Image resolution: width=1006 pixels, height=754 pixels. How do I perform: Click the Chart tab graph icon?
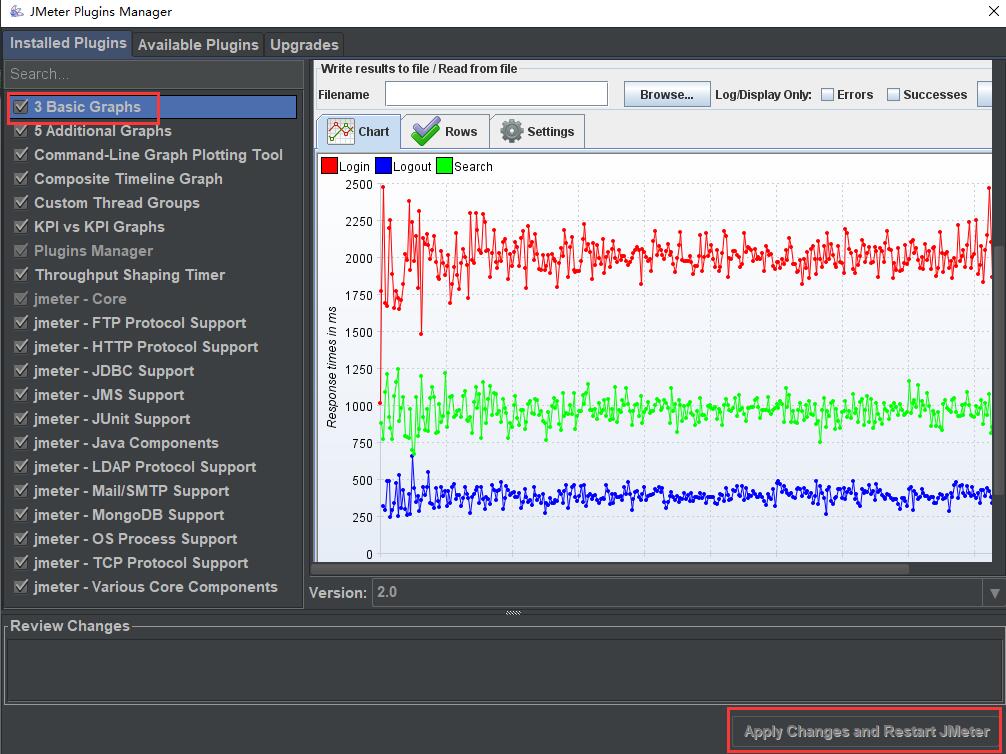tap(340, 132)
